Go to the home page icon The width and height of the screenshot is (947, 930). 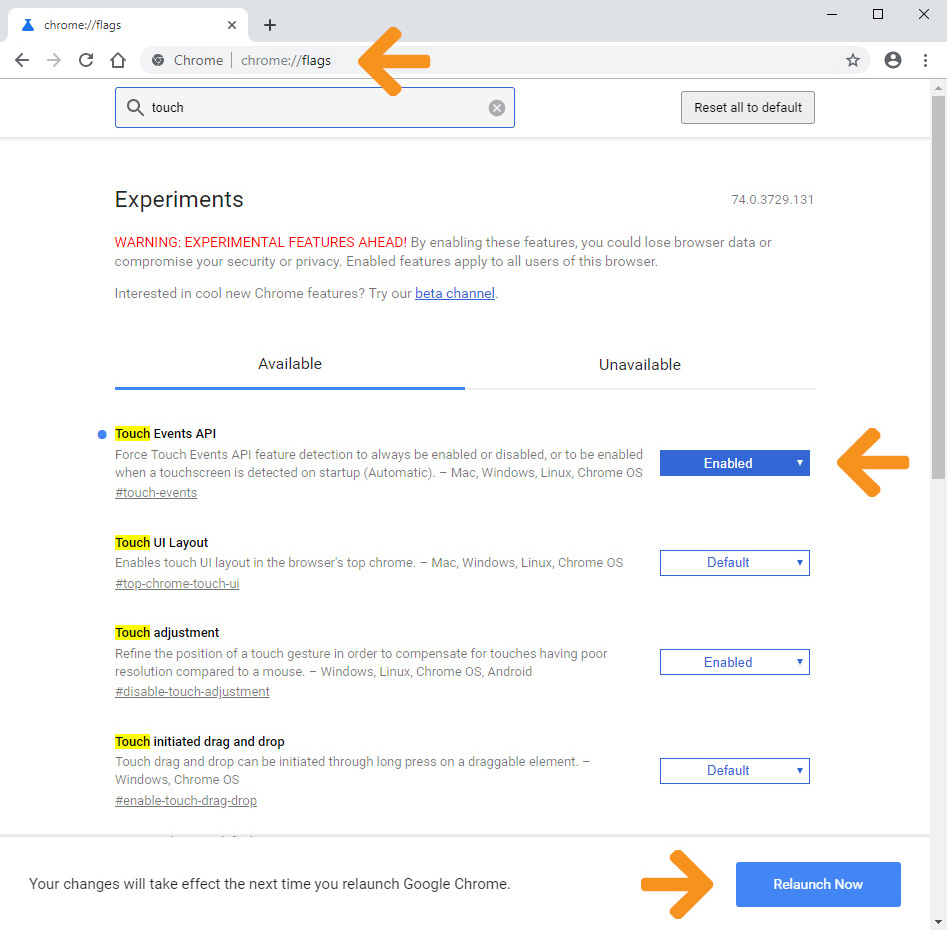118,60
